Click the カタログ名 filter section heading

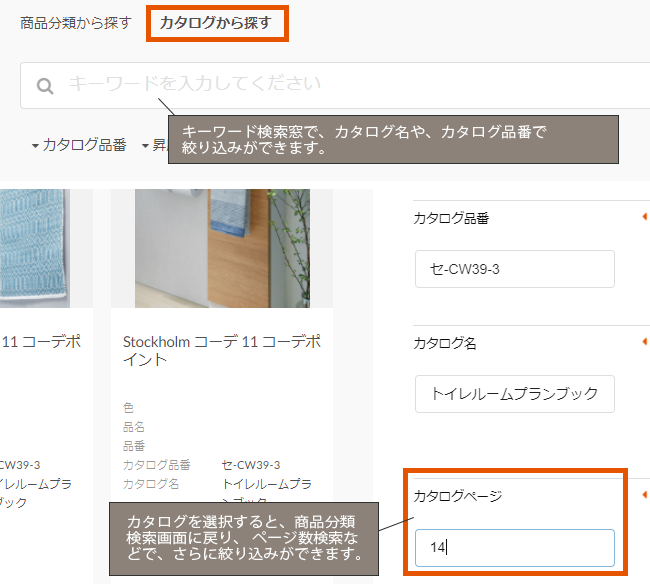coord(445,343)
